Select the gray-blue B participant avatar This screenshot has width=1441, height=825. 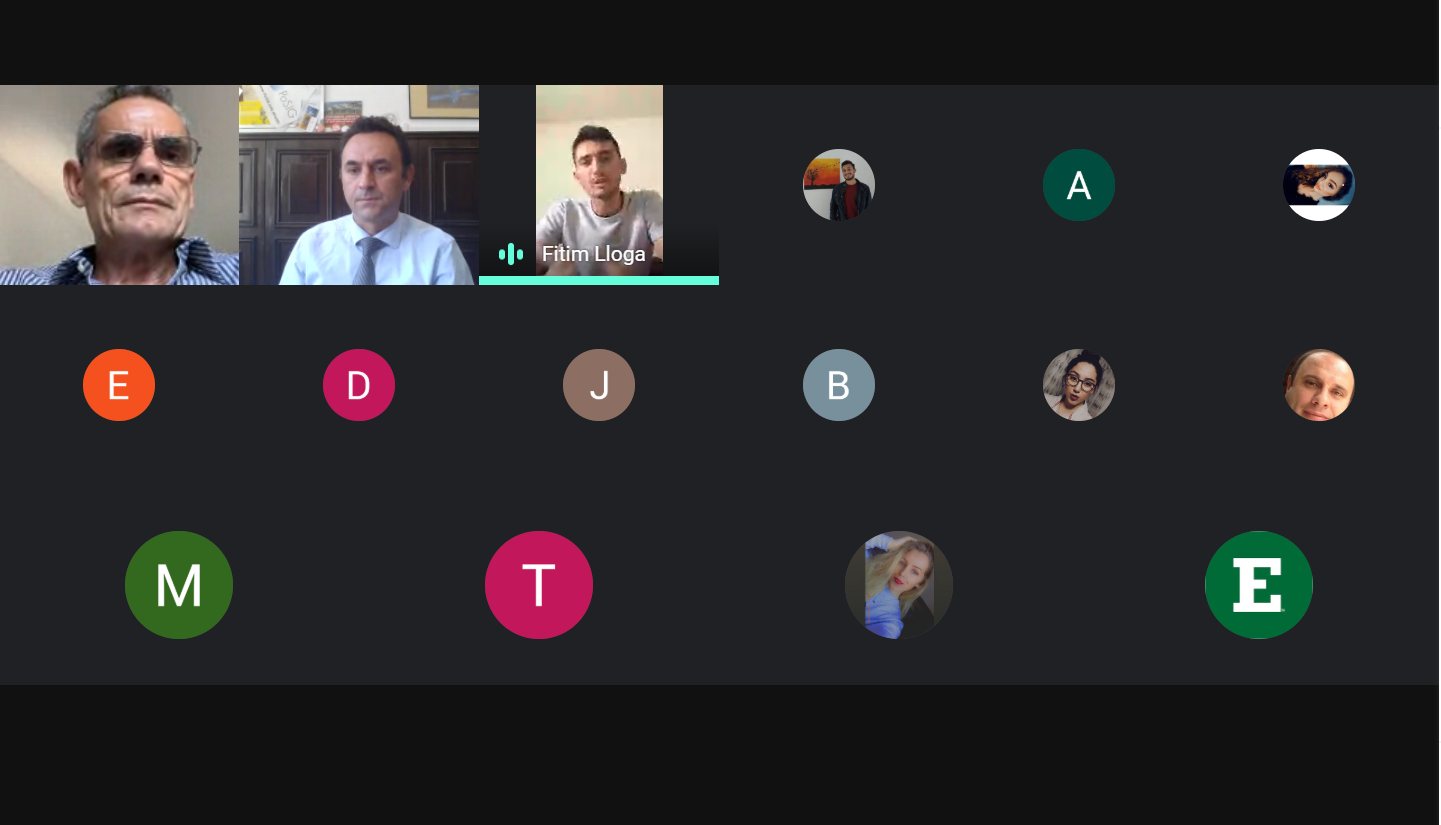point(839,385)
